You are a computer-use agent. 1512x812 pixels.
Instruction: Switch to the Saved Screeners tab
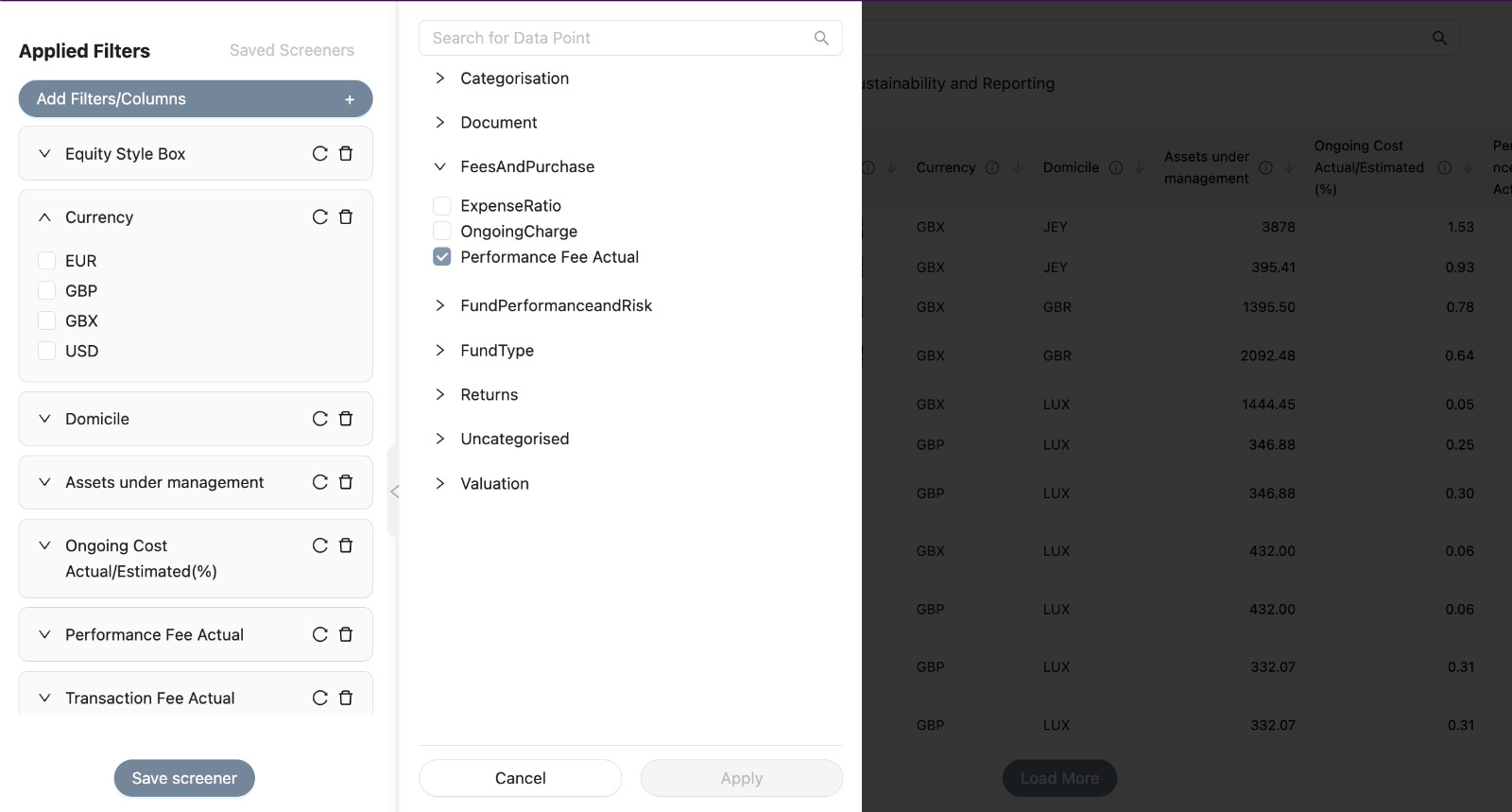292,50
